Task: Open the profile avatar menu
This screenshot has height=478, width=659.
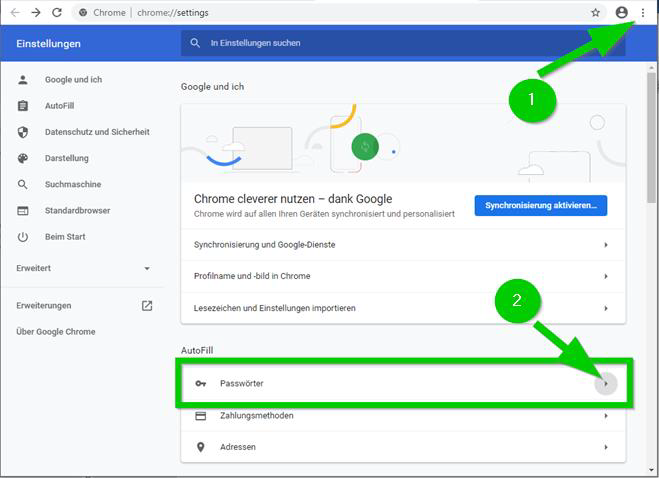Action: 622,13
